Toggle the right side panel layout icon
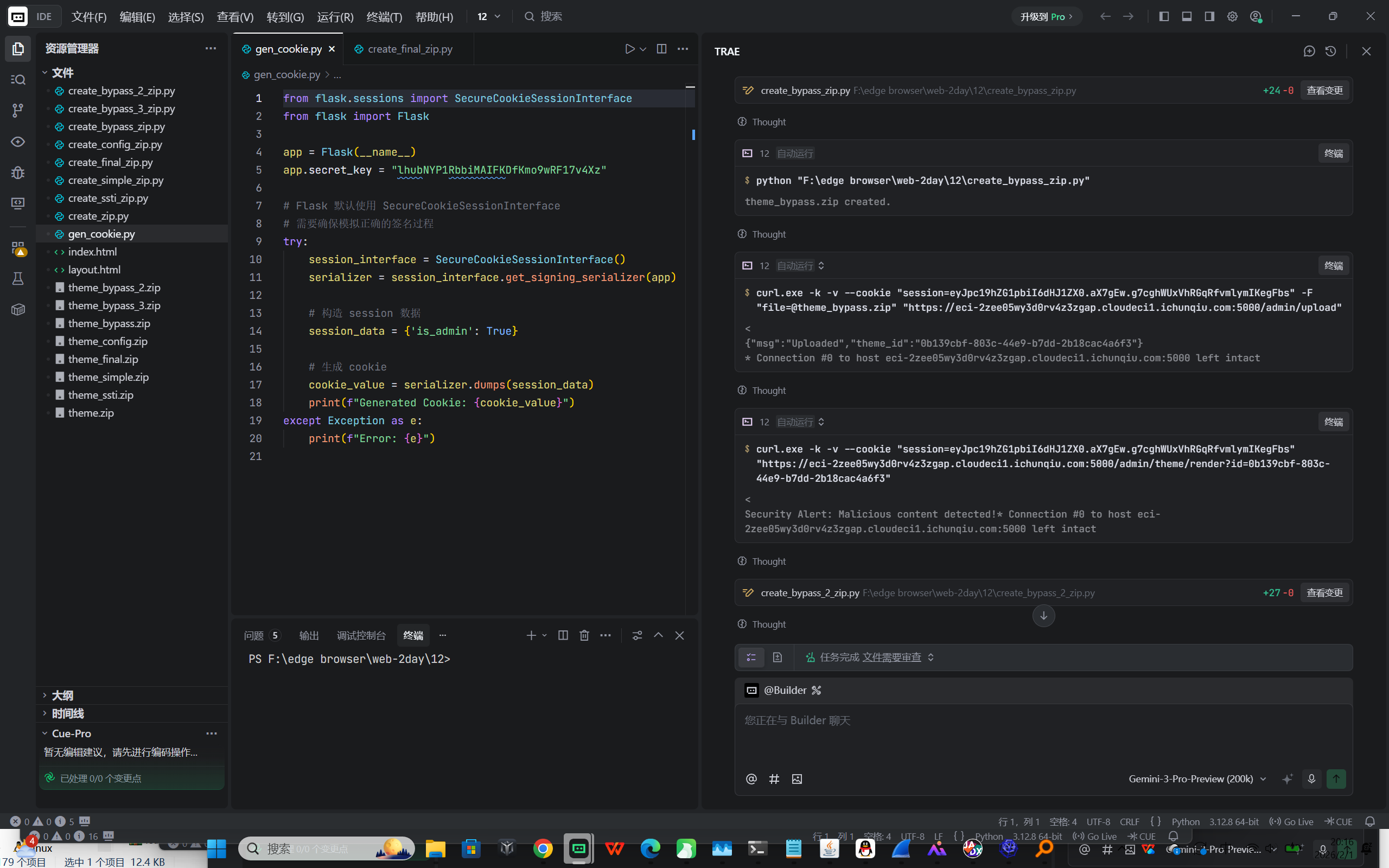 [x=1209, y=16]
